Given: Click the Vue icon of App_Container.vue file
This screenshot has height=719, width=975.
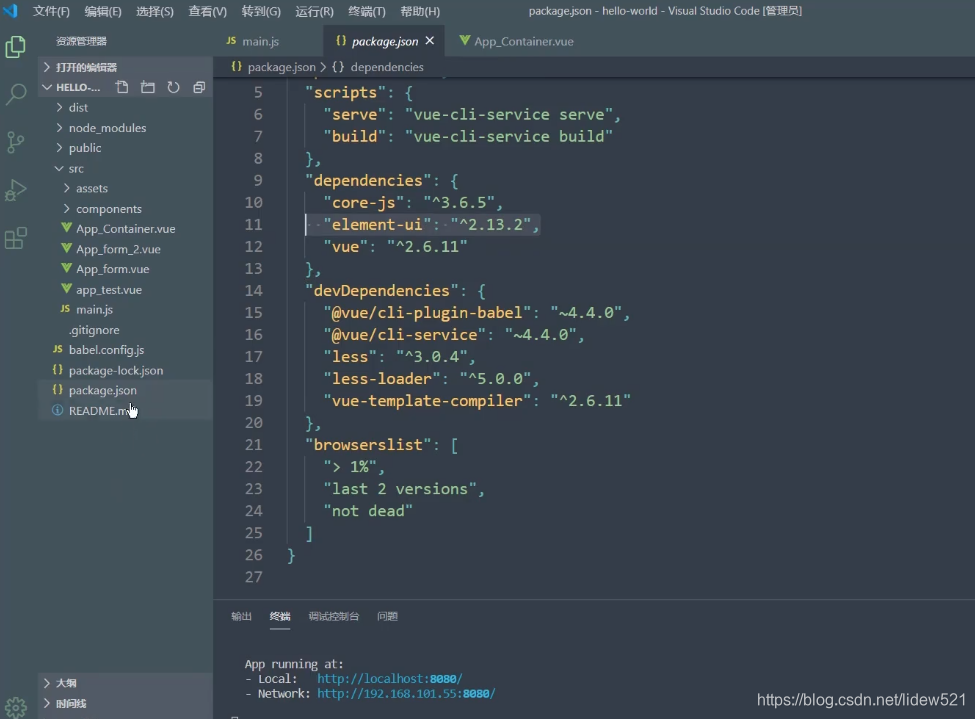Looking at the screenshot, I should tap(67, 228).
